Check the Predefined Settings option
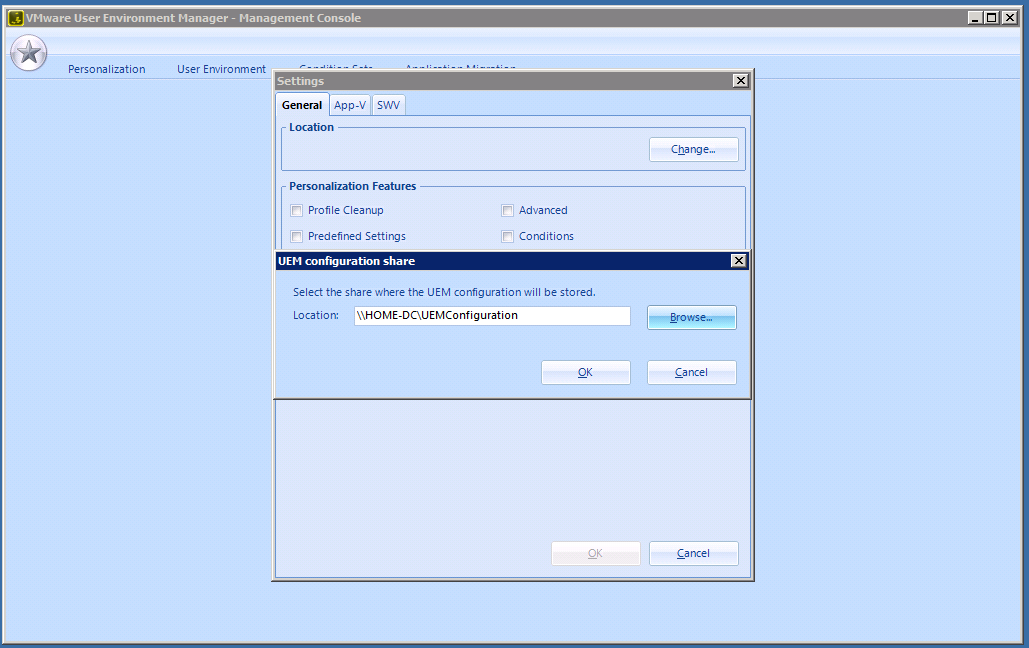 [x=297, y=237]
